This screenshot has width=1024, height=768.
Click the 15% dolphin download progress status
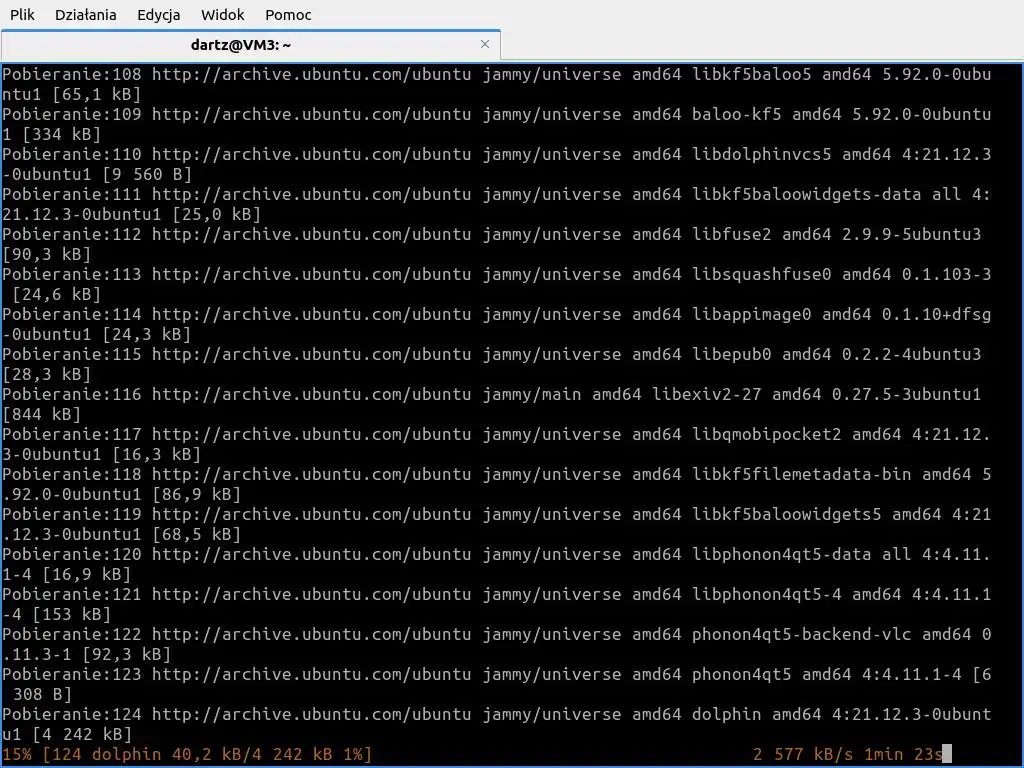coord(187,754)
